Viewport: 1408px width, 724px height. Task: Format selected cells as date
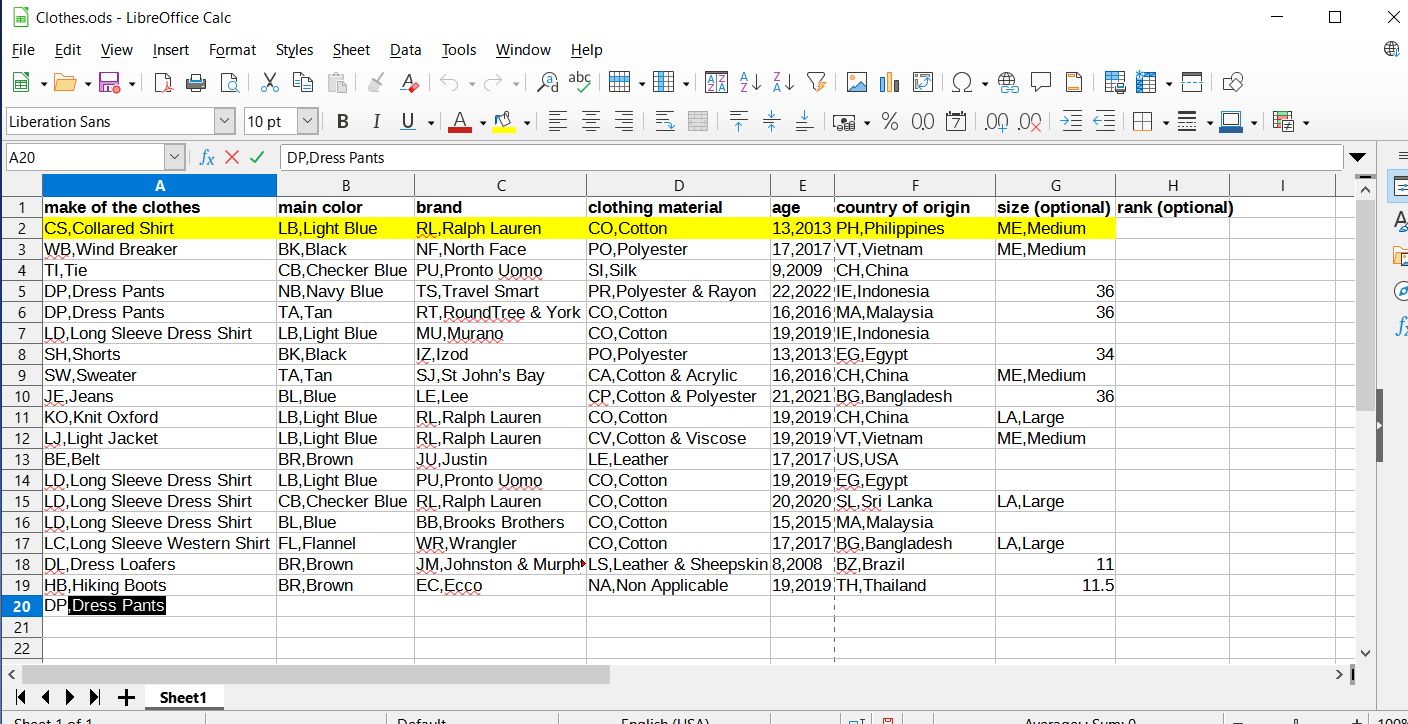tap(956, 122)
